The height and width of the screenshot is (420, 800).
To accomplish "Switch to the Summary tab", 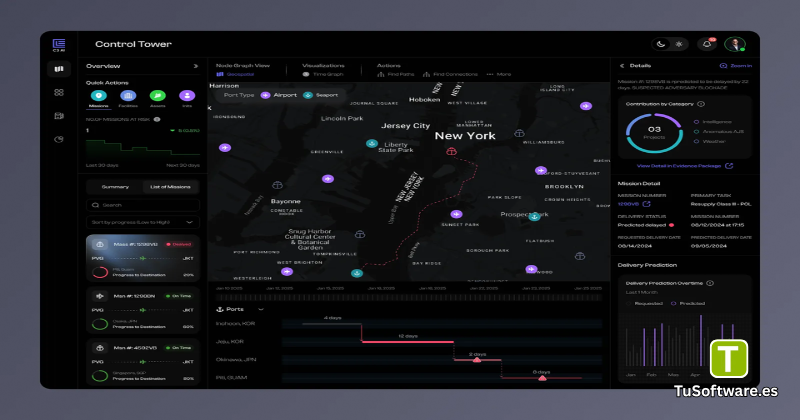I will tap(115, 187).
